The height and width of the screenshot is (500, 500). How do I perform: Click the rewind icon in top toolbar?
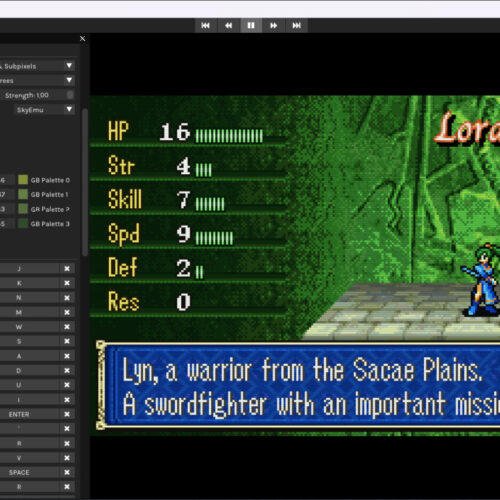click(228, 25)
